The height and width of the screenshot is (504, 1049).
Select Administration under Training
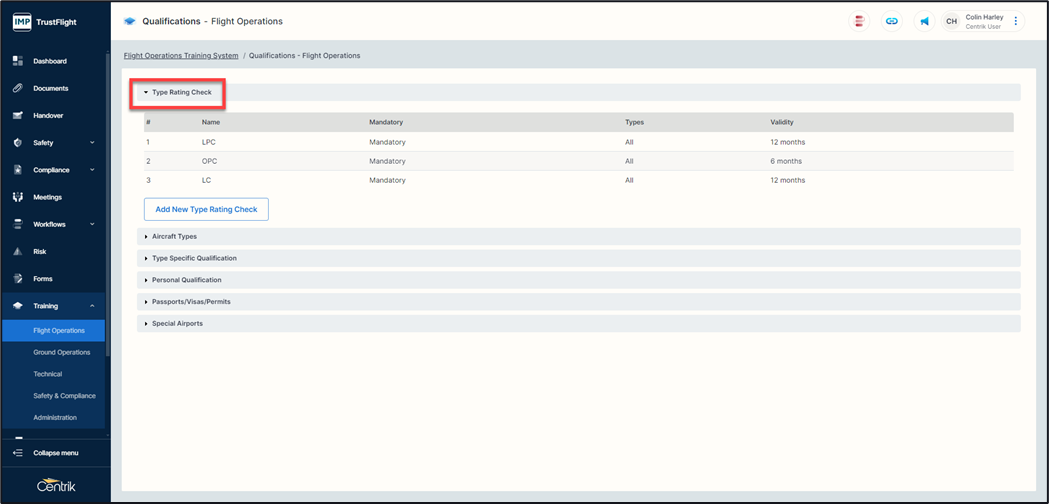coord(55,417)
